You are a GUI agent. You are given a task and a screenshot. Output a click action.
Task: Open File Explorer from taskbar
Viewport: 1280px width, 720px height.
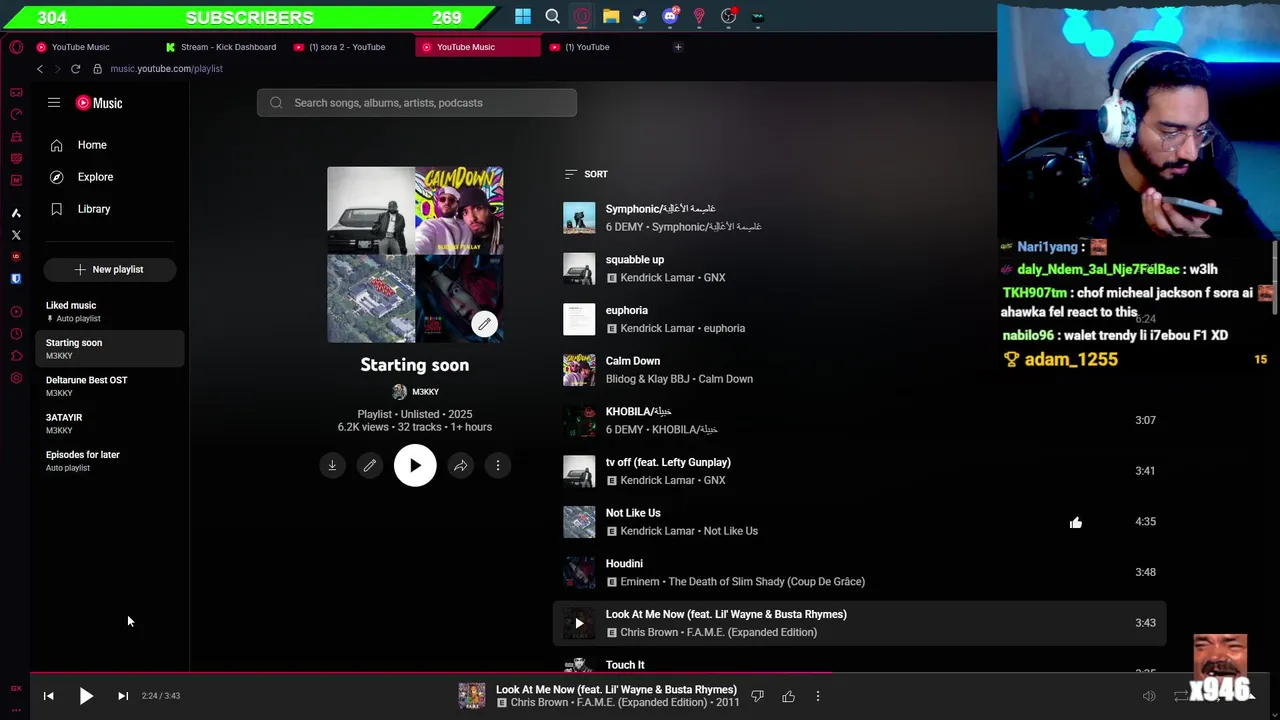pyautogui.click(x=611, y=16)
